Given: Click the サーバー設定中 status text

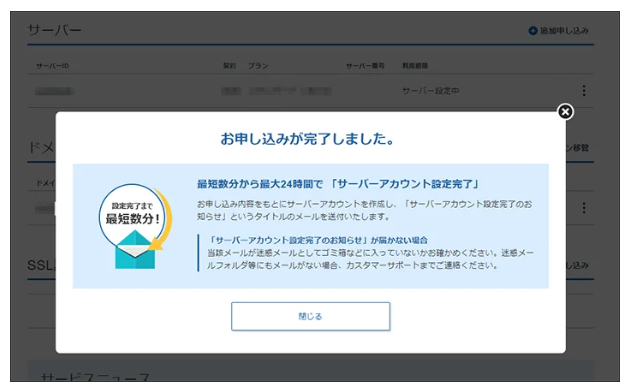Looking at the screenshot, I should 431,91.
